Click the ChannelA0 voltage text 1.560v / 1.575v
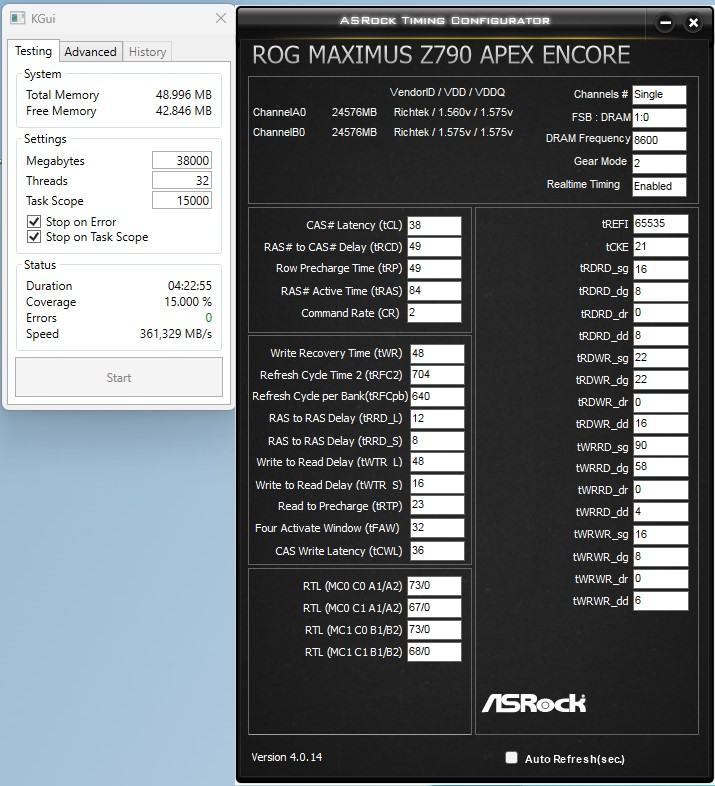 [475, 112]
